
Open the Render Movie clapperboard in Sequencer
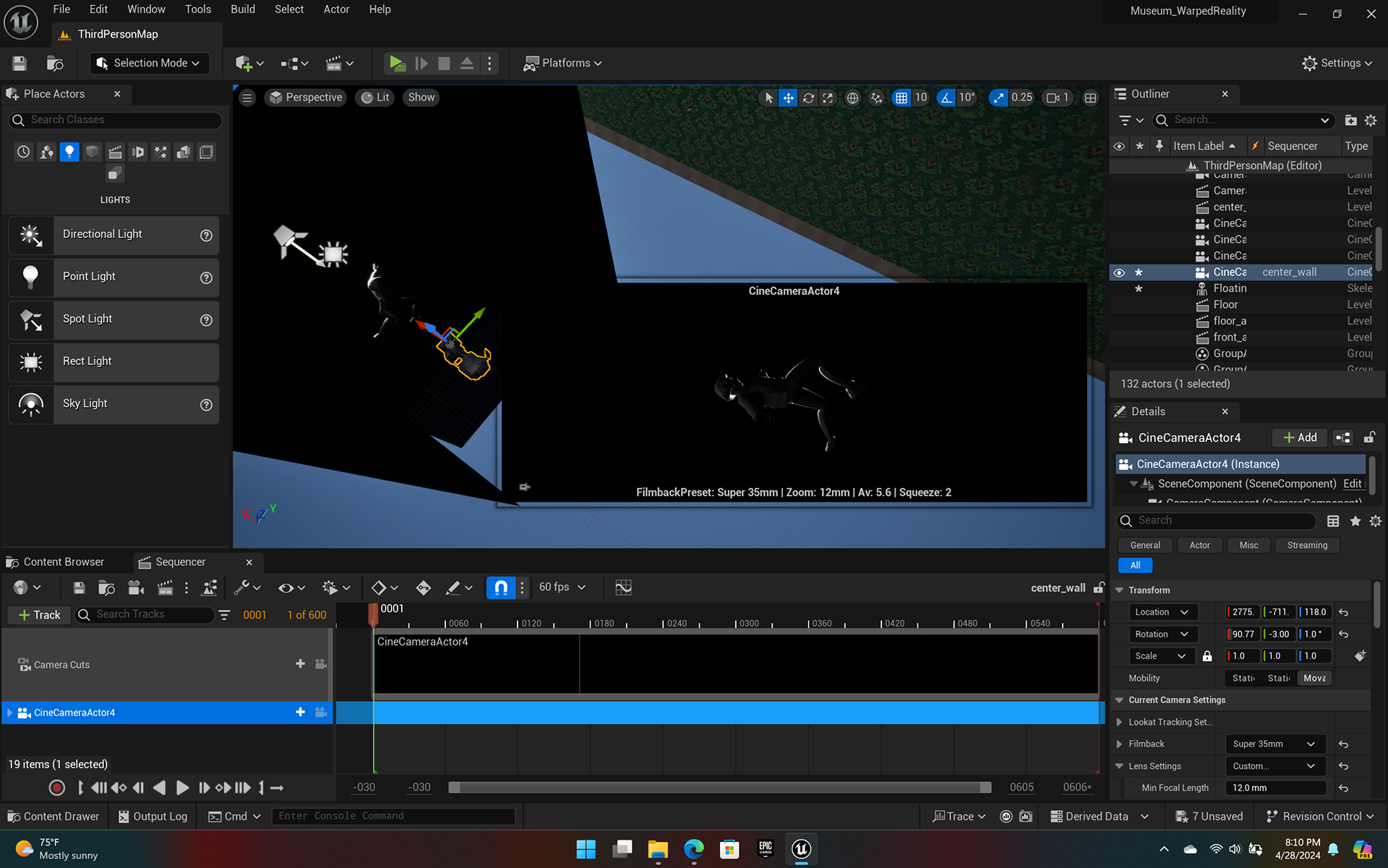click(165, 588)
